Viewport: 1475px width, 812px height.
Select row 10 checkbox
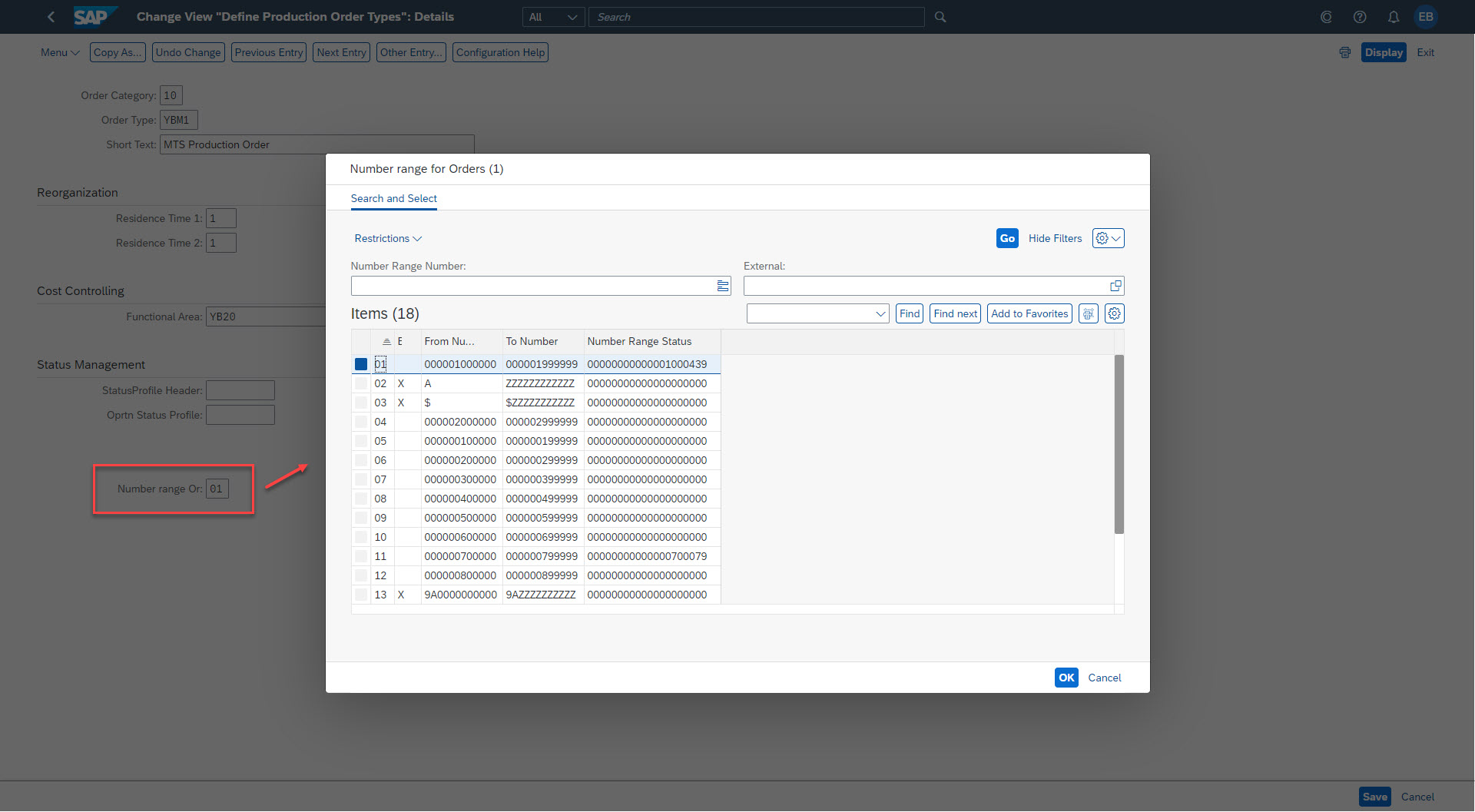pyautogui.click(x=361, y=537)
